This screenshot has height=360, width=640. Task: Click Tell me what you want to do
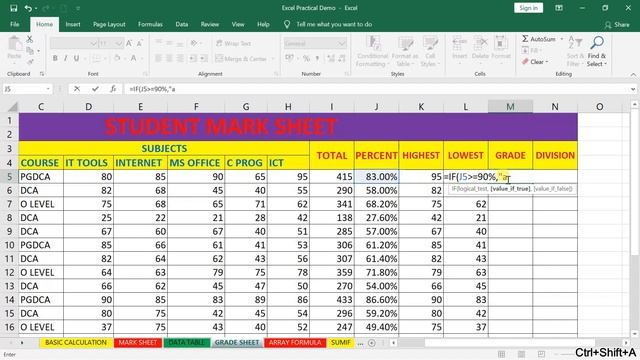(x=334, y=24)
